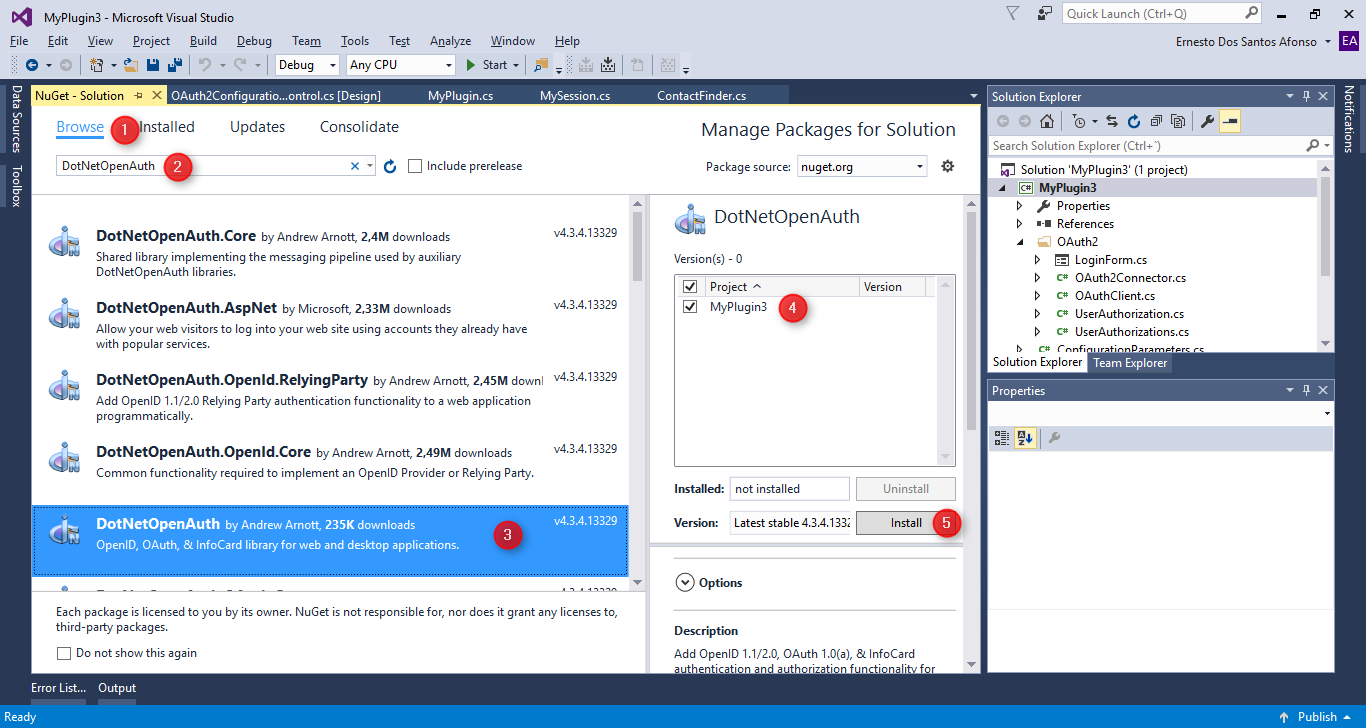The image size is (1366, 728).
Task: Toggle the select-all projects header checkbox
Action: (x=690, y=287)
